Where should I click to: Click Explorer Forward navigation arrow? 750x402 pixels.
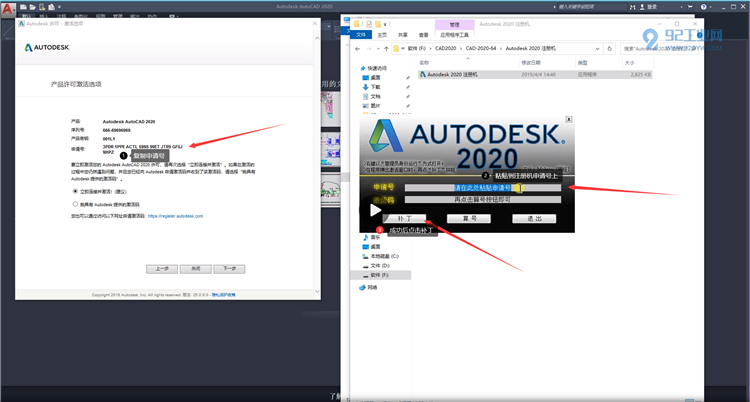pyautogui.click(x=369, y=49)
